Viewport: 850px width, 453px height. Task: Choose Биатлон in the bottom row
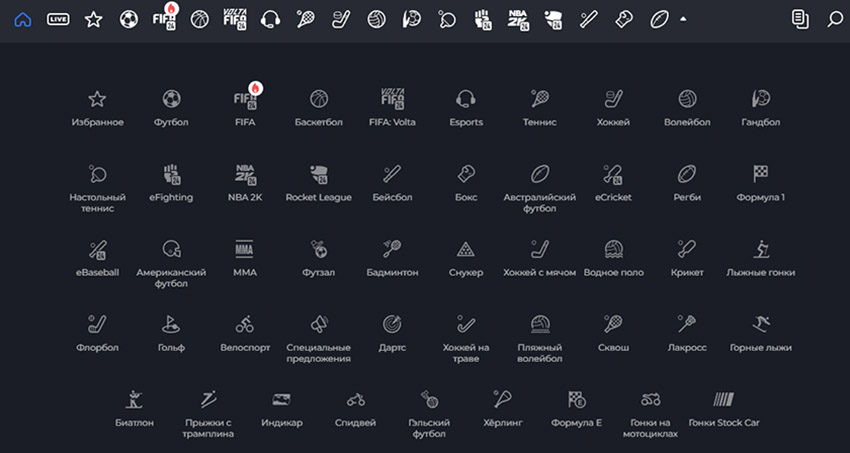coord(135,407)
